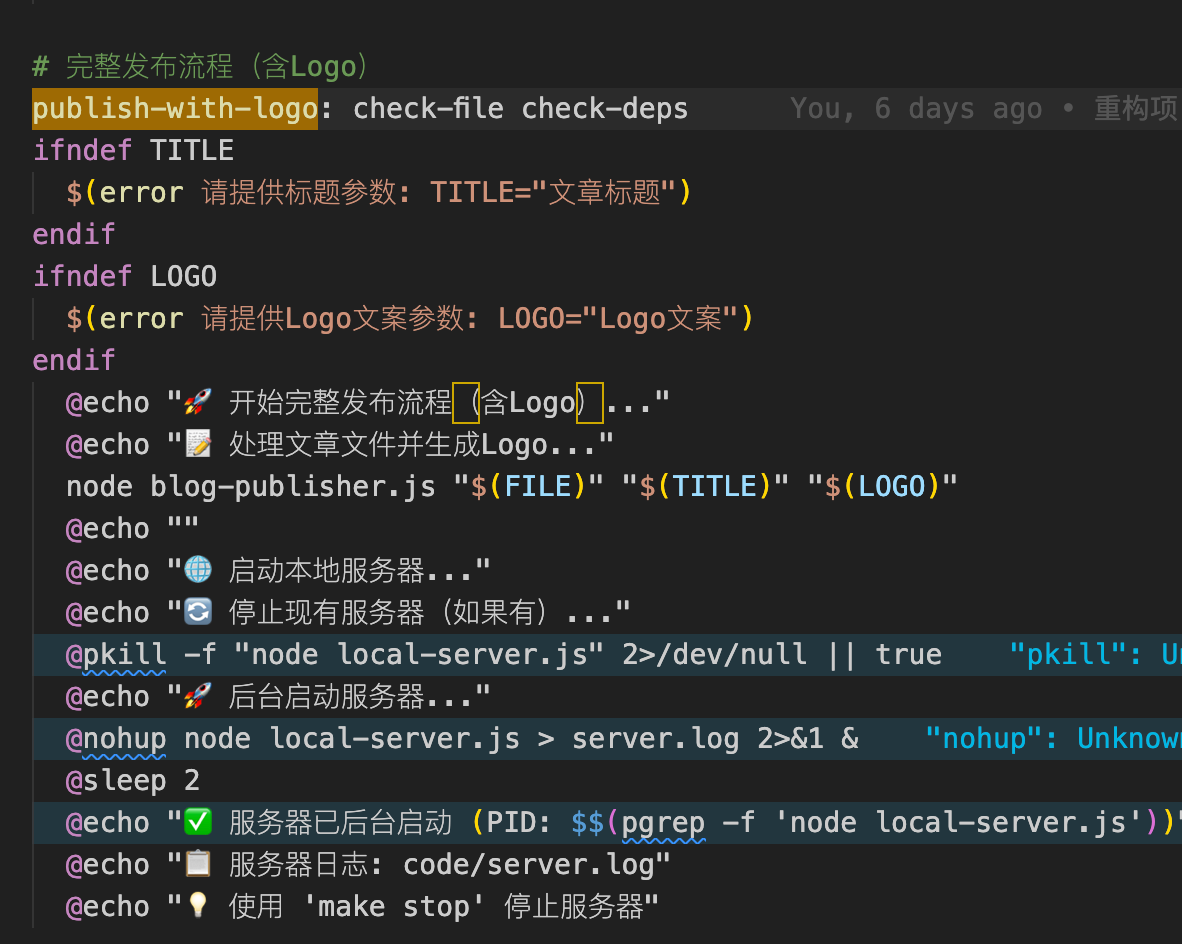Click the inline diagnostic hint "nohup": Unknown
The height and width of the screenshot is (944, 1182).
[x=1053, y=739]
